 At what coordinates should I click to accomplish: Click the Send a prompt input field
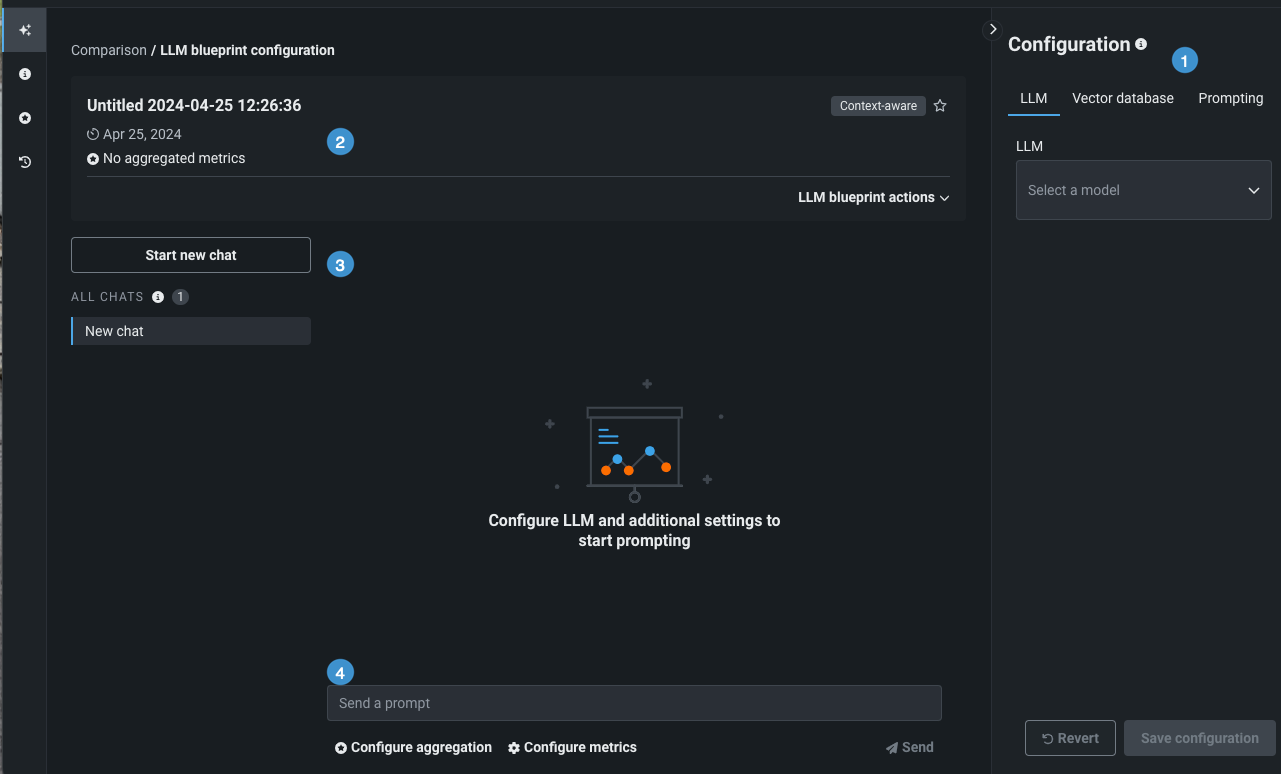pos(634,703)
